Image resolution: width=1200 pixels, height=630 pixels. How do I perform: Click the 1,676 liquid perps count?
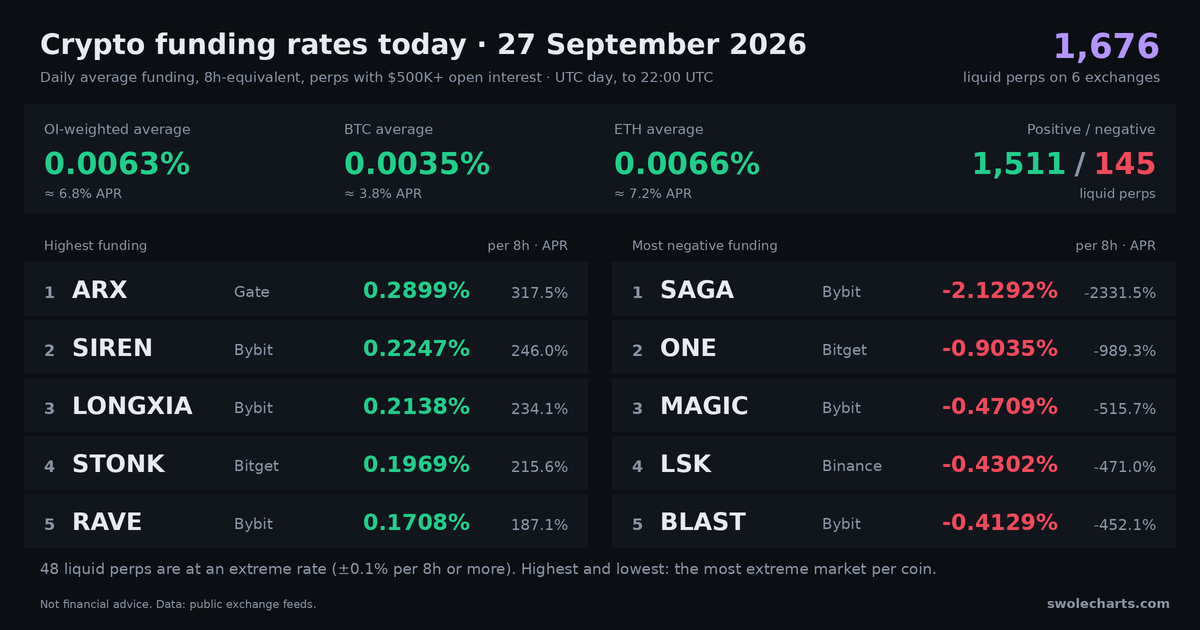click(x=1106, y=46)
